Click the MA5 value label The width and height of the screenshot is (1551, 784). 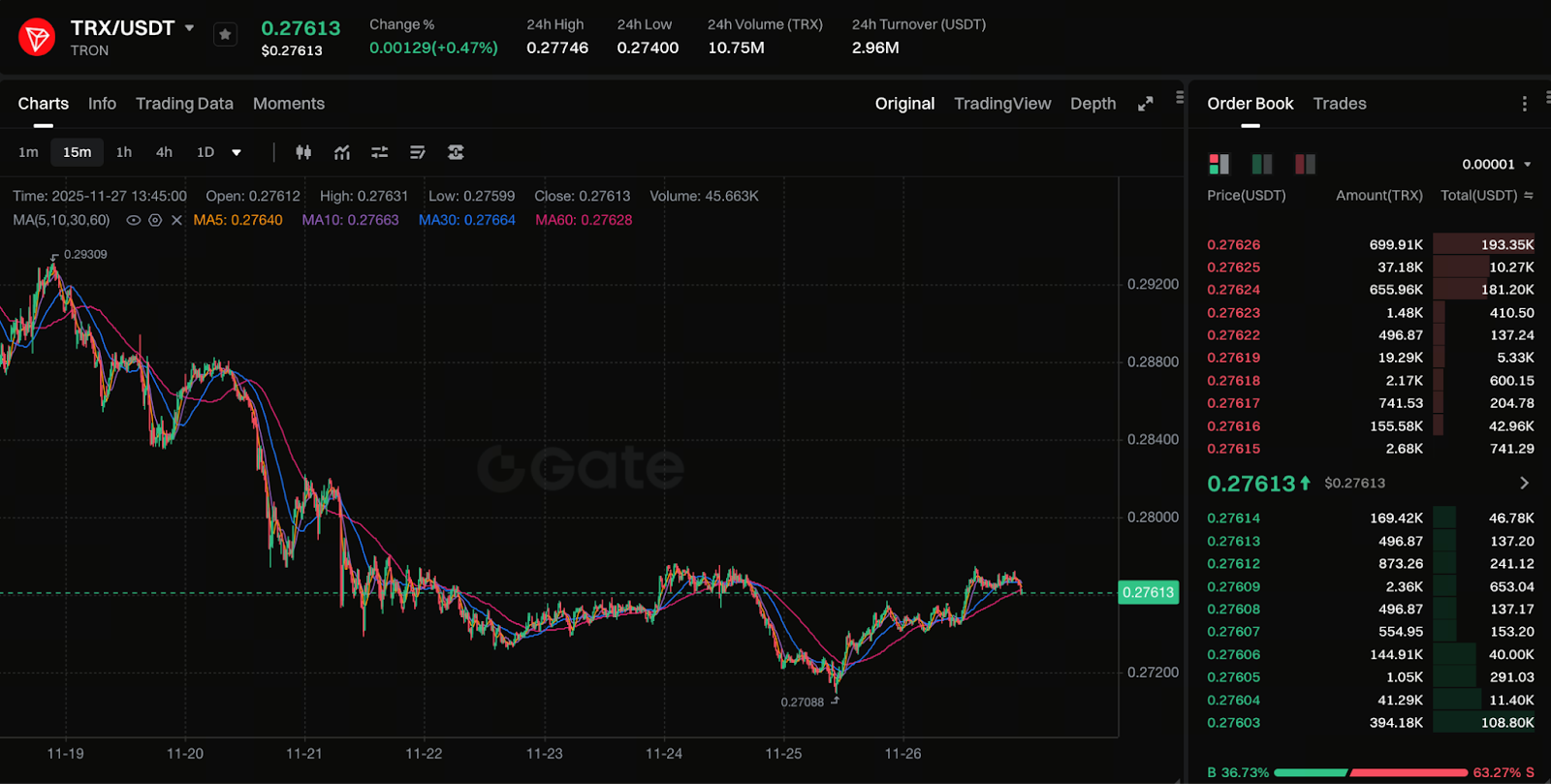237,220
